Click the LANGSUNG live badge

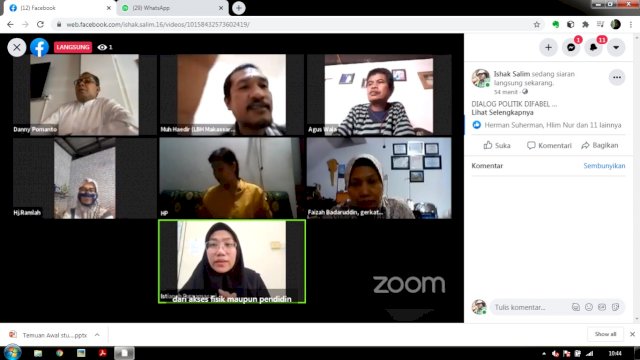(73, 47)
